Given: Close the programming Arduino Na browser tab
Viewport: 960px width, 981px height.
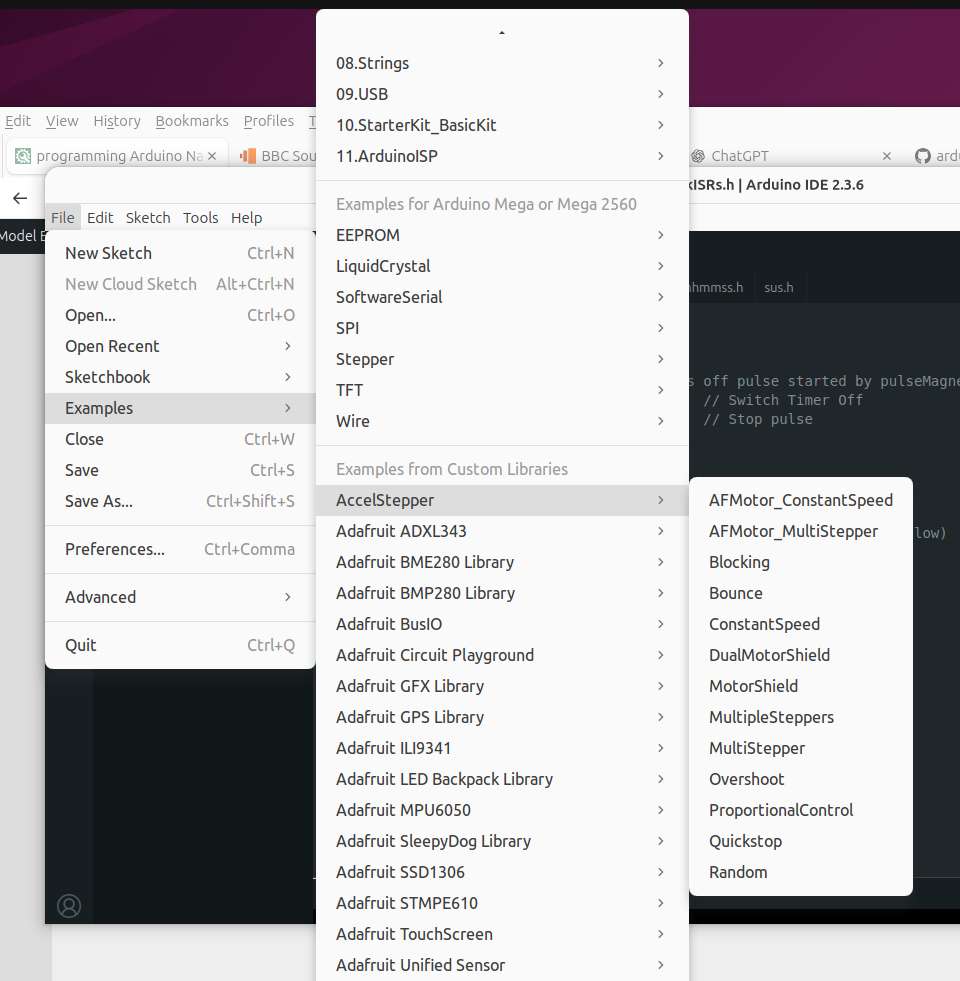Looking at the screenshot, I should pos(212,156).
